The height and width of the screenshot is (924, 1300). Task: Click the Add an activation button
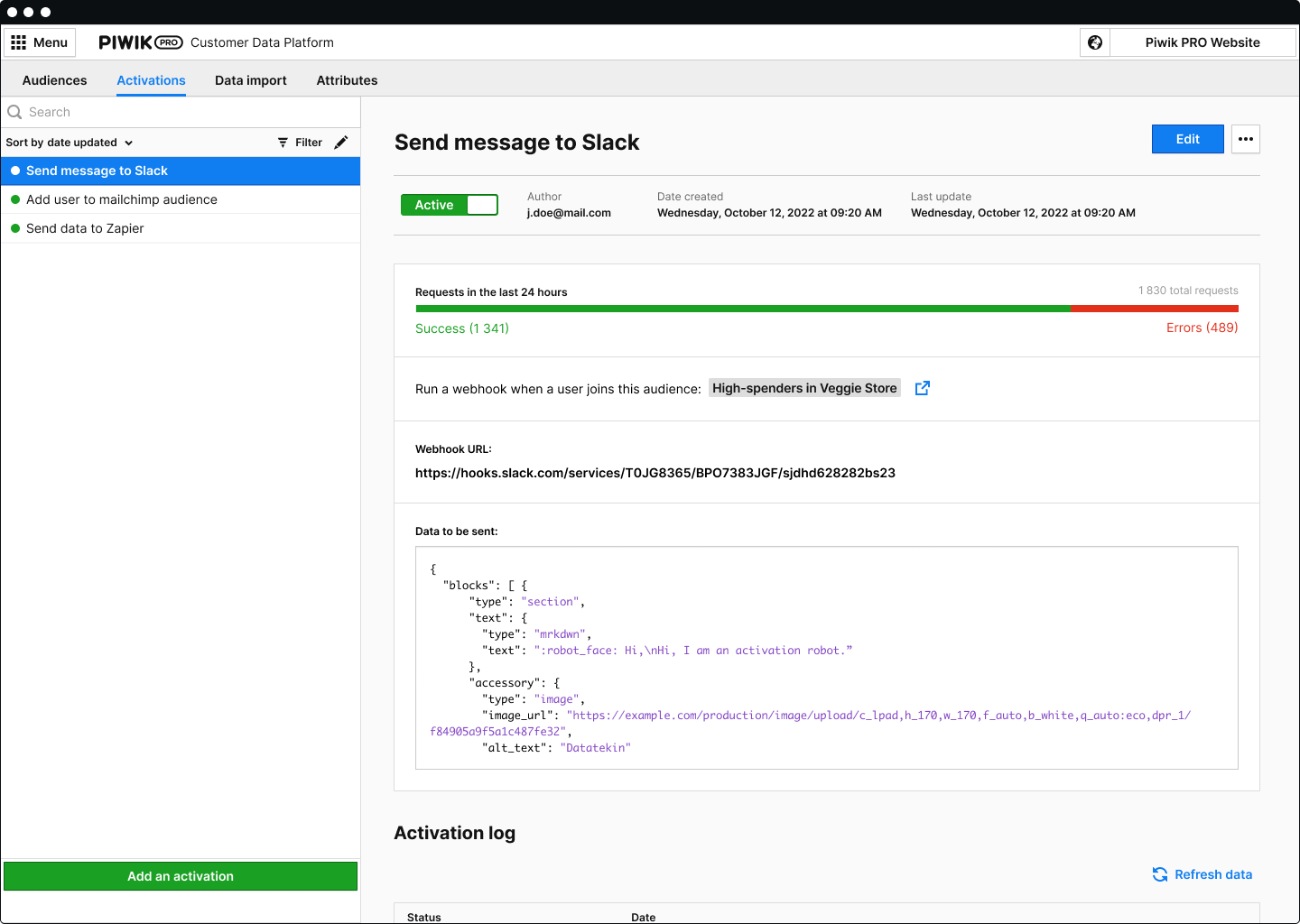[181, 876]
